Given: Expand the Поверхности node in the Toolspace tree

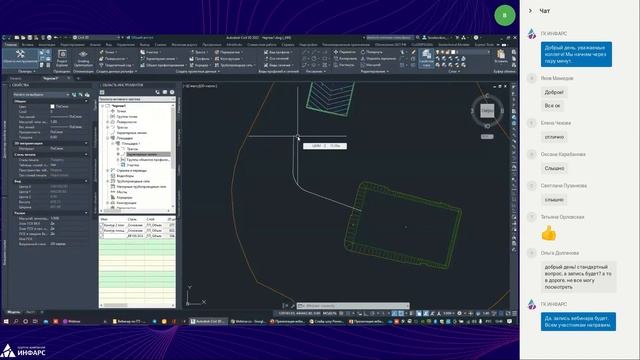Looking at the screenshot, I should pos(108,122).
